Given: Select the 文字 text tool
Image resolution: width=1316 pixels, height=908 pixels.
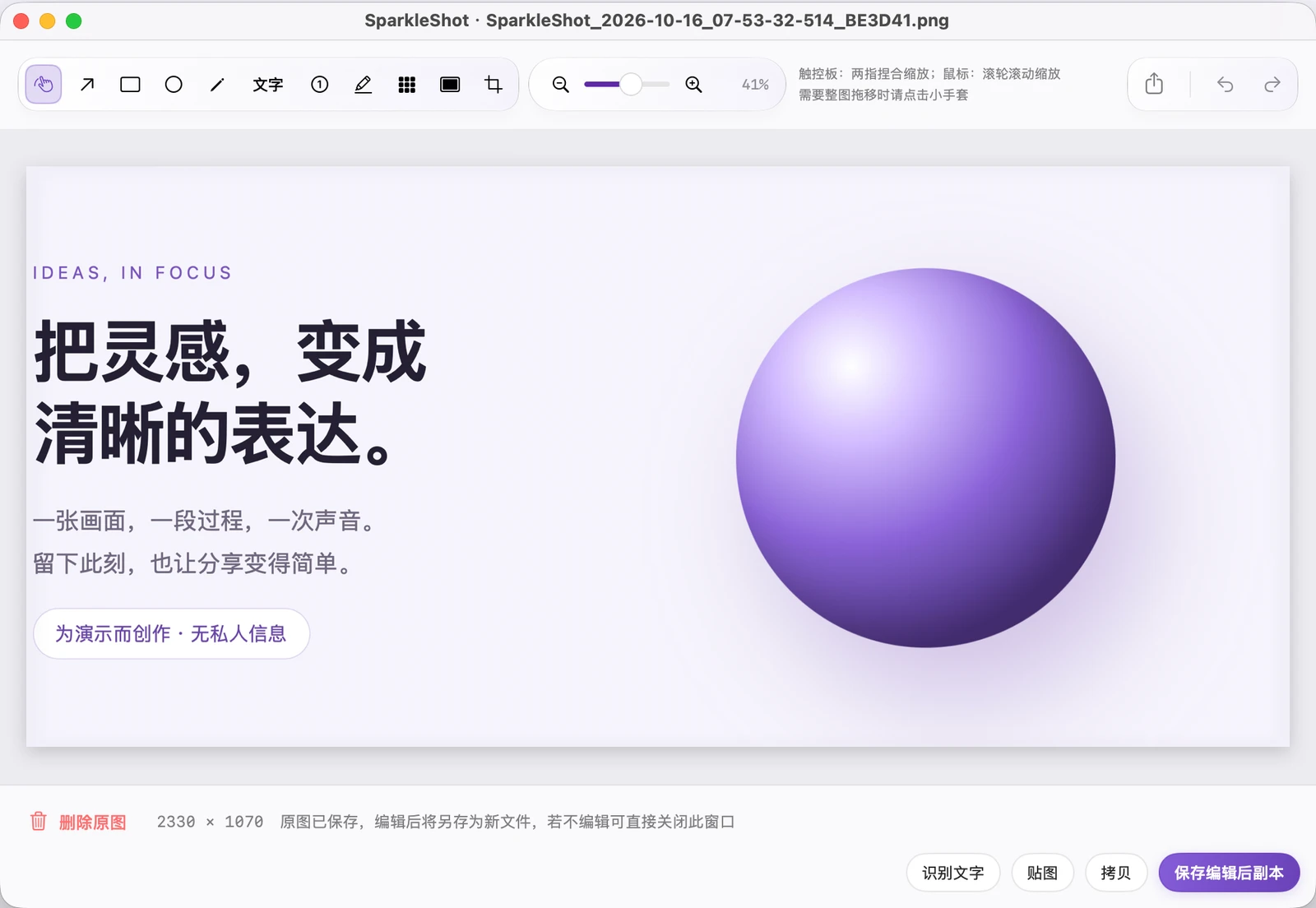Looking at the screenshot, I should (268, 84).
